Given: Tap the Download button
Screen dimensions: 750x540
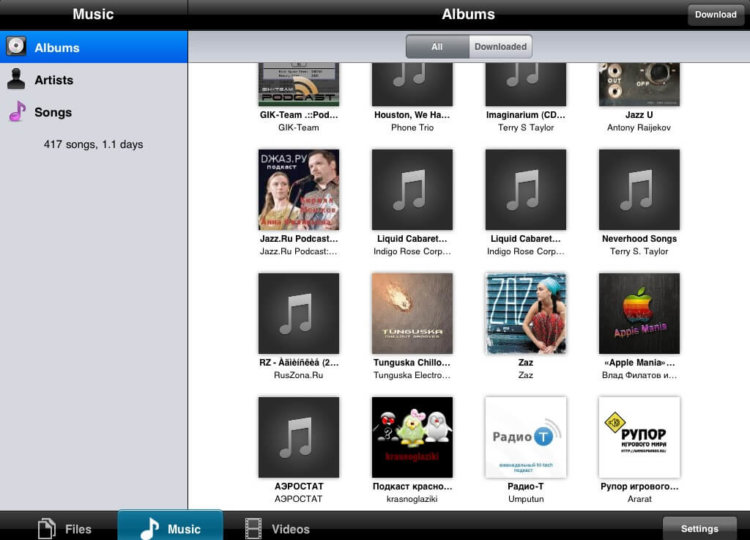Looking at the screenshot, I should point(716,14).
